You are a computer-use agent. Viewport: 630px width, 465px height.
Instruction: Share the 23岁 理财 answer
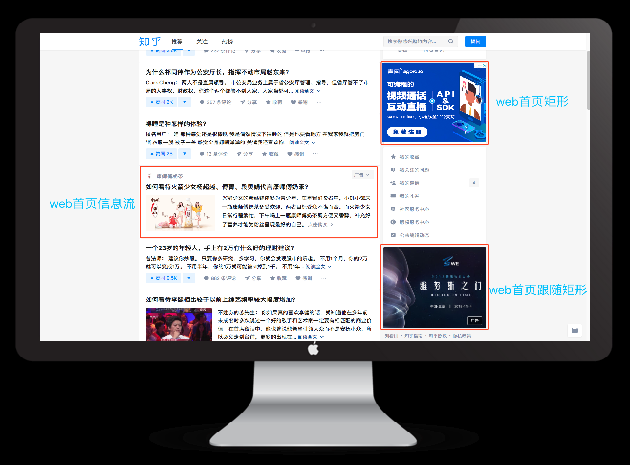(253, 278)
